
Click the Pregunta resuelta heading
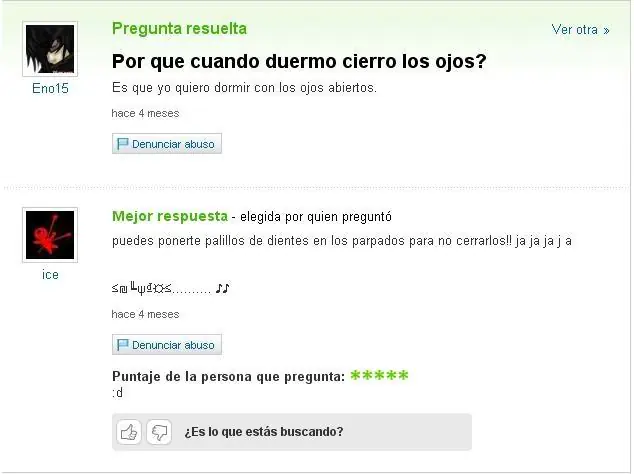tap(179, 29)
